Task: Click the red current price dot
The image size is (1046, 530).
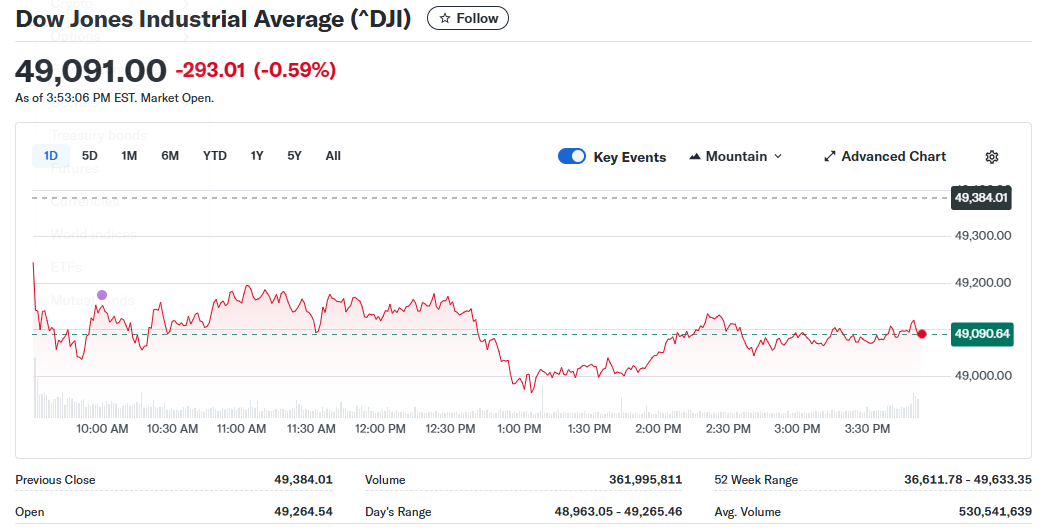Action: click(x=922, y=334)
